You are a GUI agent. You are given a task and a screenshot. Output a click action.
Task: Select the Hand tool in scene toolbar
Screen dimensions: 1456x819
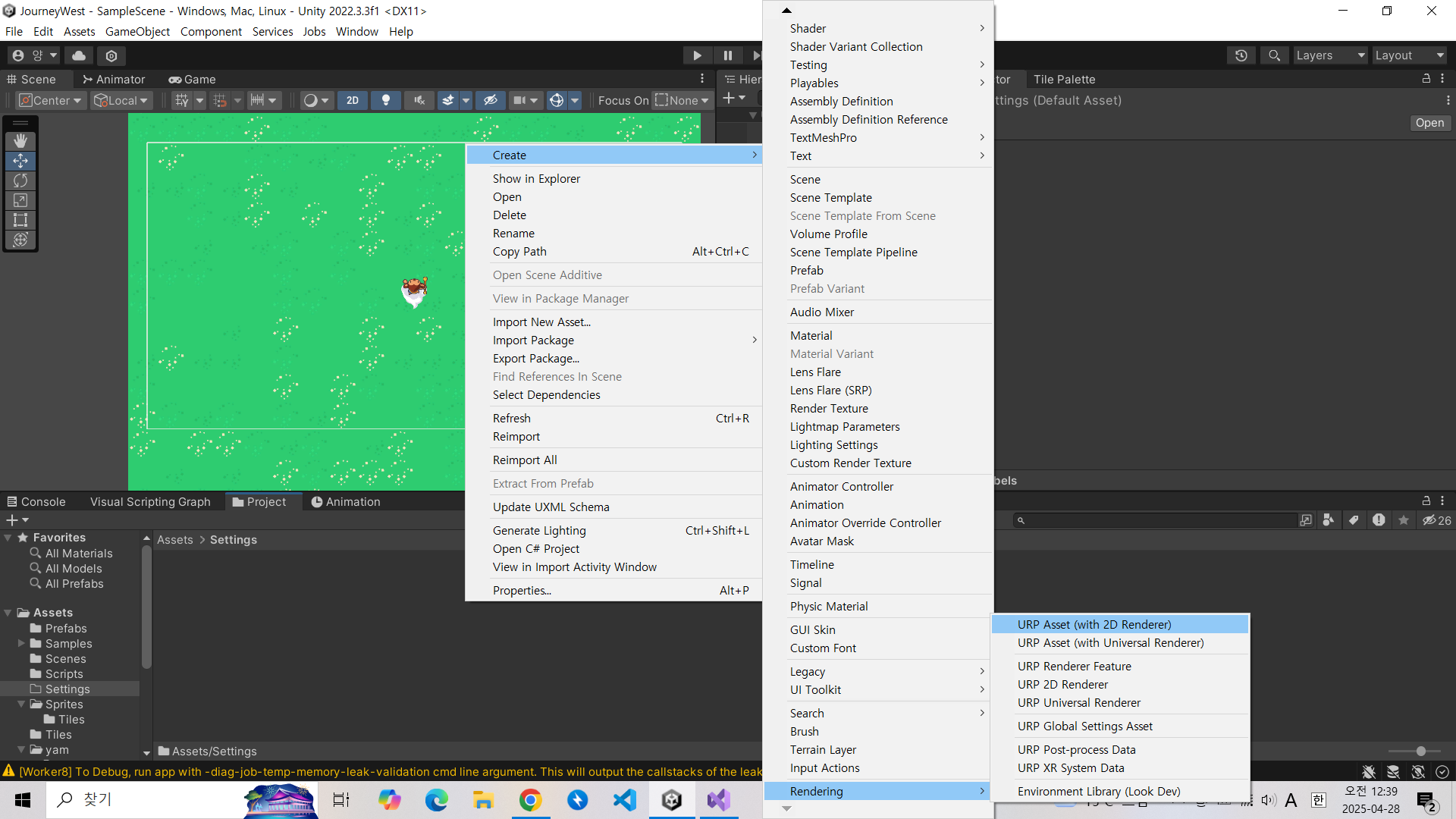tap(20, 141)
